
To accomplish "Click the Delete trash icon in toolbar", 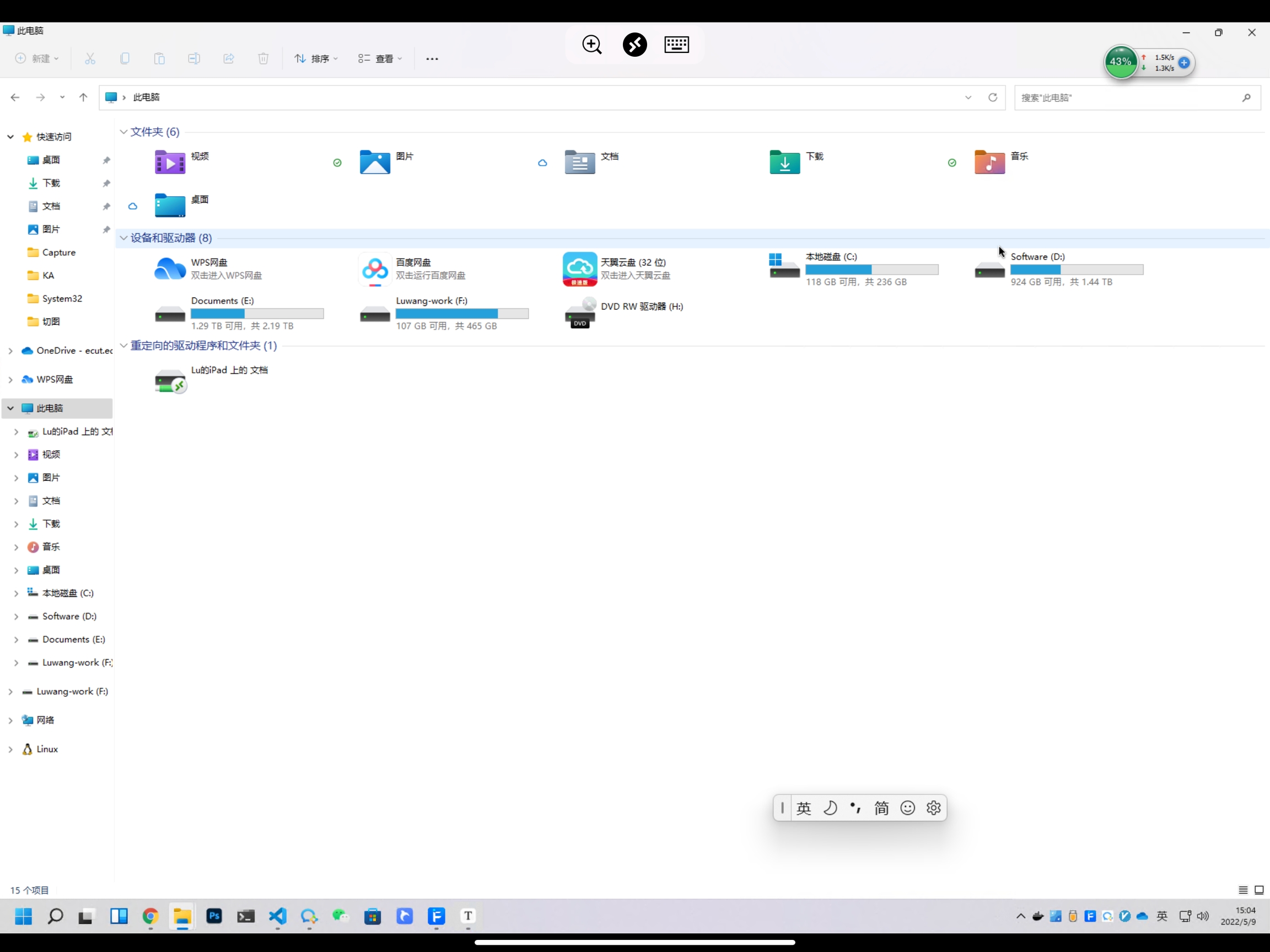I will click(x=263, y=58).
